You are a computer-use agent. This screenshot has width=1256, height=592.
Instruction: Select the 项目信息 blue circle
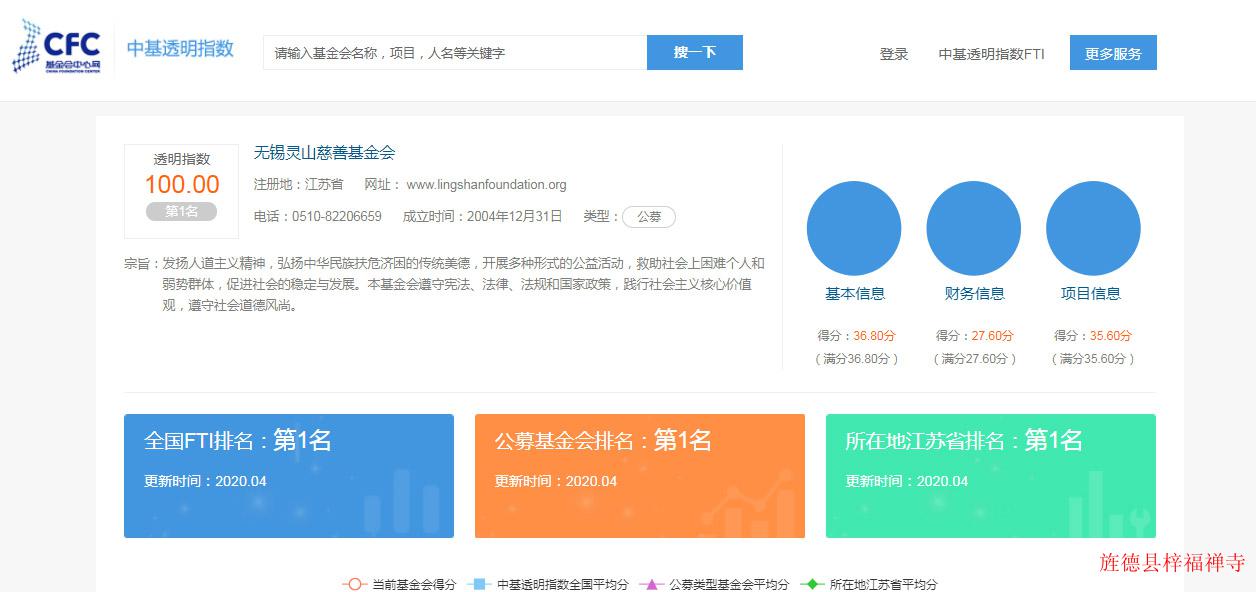(x=1093, y=228)
